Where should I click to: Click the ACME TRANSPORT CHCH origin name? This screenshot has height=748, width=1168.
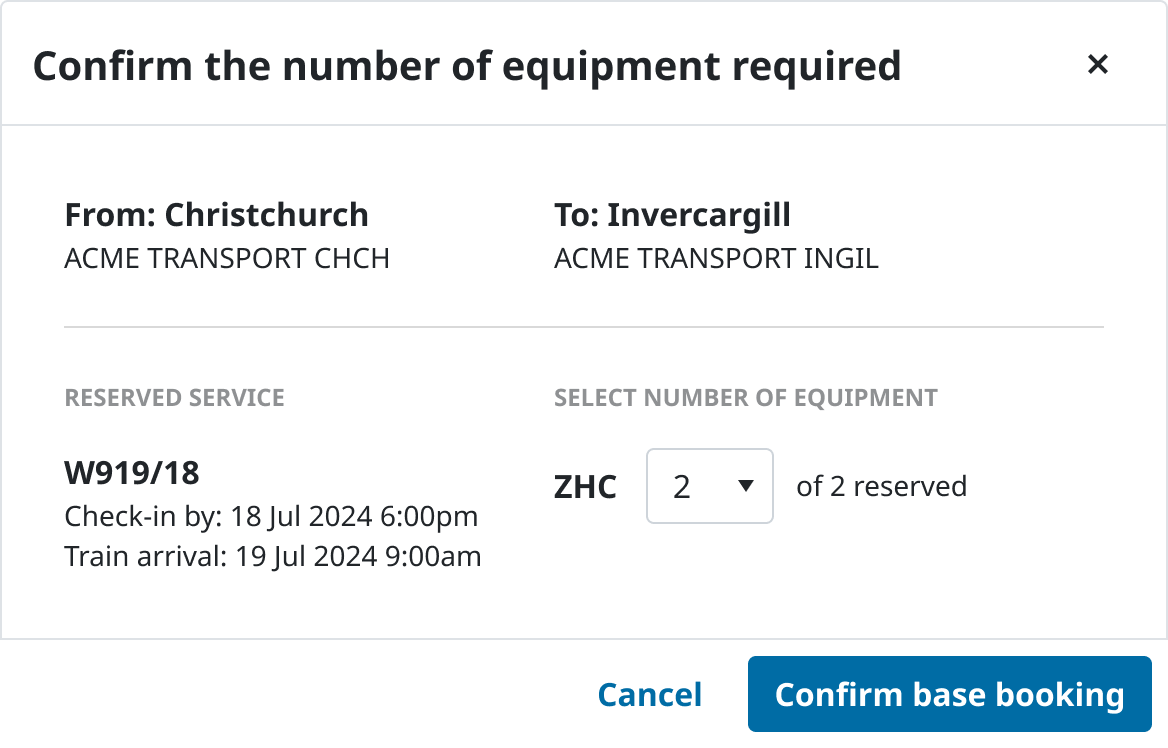pos(227,259)
